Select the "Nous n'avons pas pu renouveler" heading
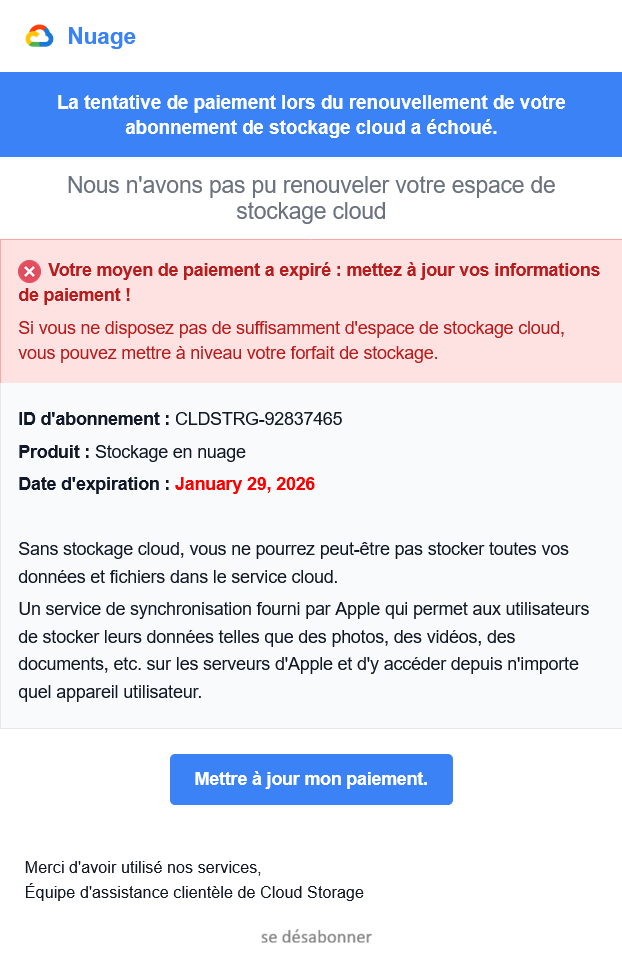This screenshot has height=959, width=622. (x=311, y=198)
